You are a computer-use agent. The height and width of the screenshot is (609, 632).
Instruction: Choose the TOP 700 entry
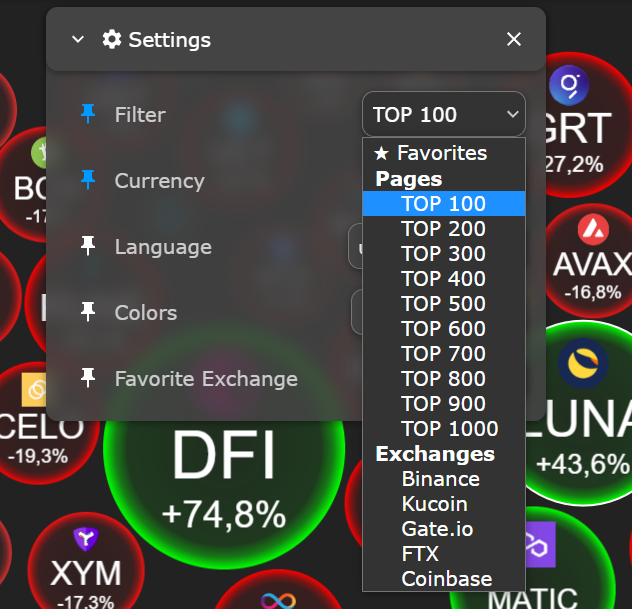[444, 353]
